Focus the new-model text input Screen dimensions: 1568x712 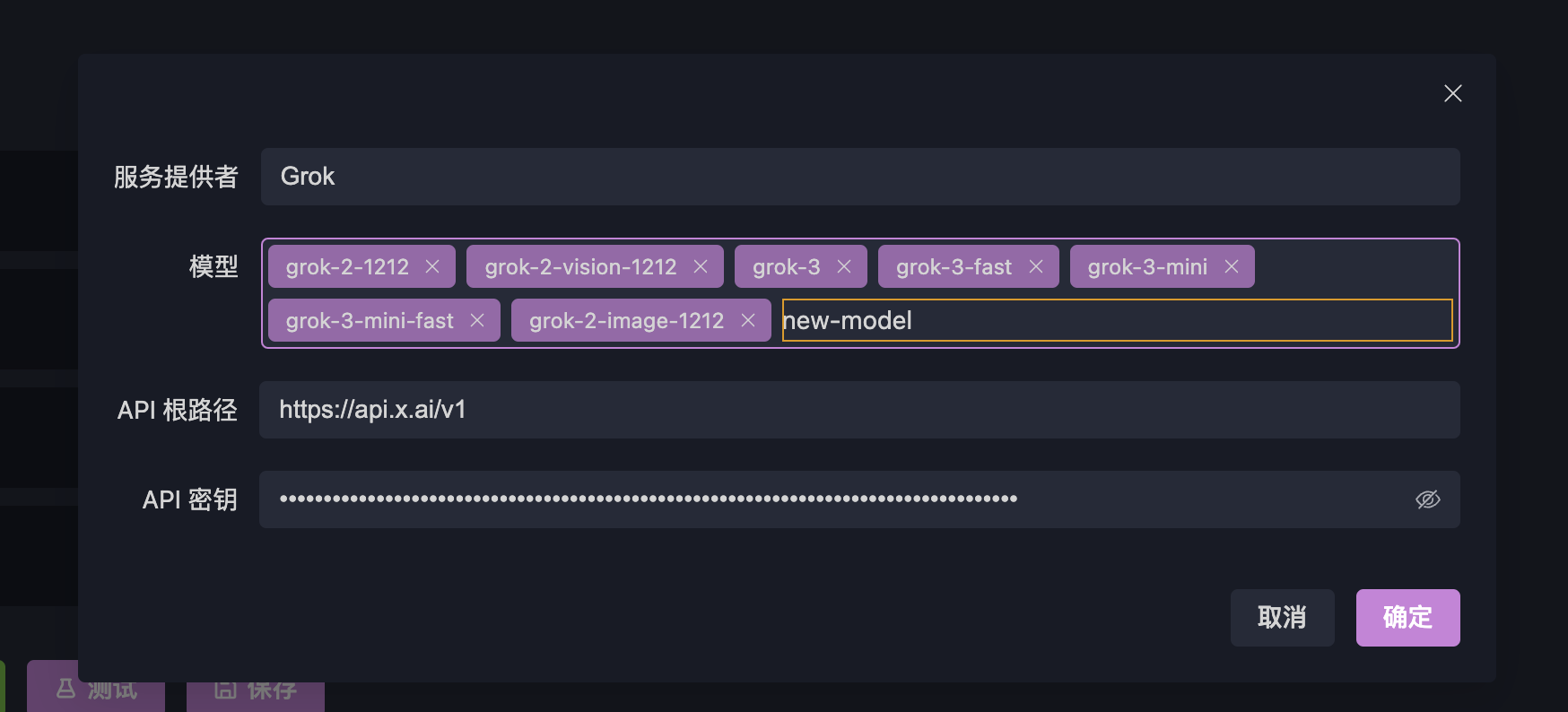pyautogui.click(x=1116, y=321)
